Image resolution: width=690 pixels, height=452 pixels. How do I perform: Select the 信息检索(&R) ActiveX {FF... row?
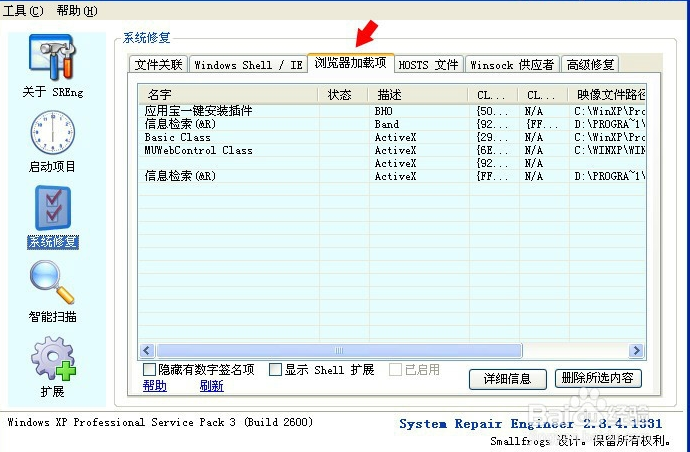[x=392, y=176]
